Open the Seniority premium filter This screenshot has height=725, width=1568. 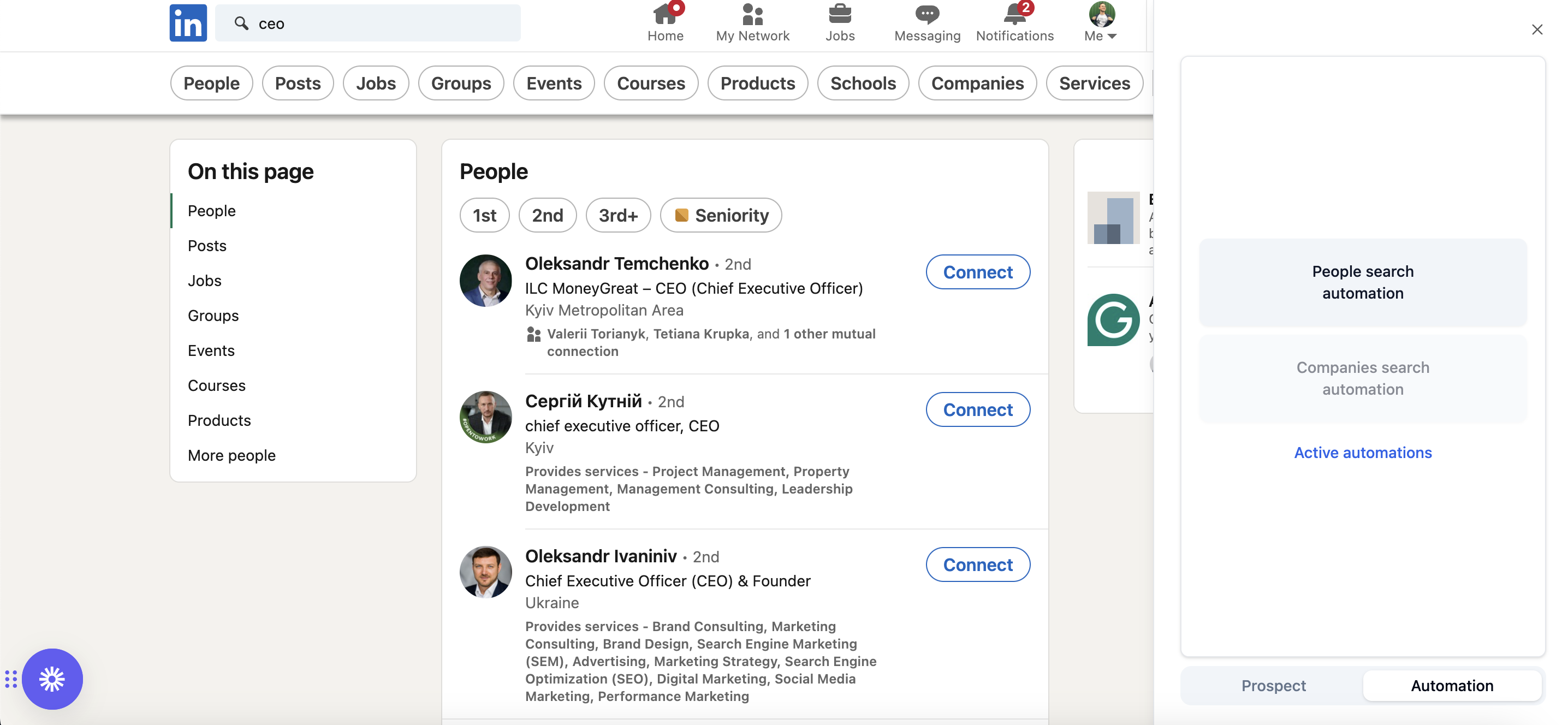[721, 215]
